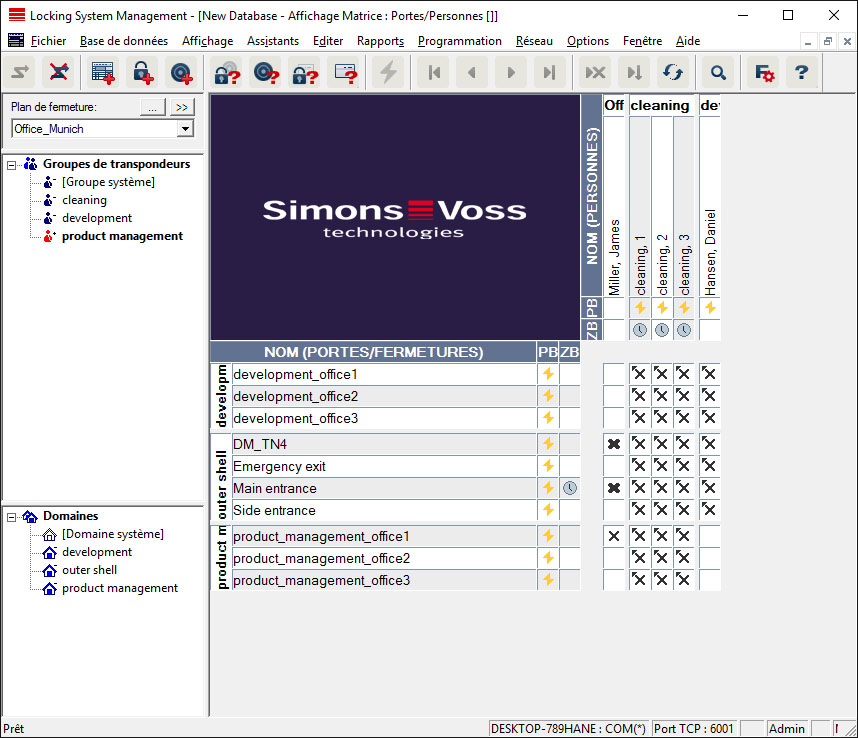Click the add new lock icon
The height and width of the screenshot is (738, 858).
tap(142, 72)
